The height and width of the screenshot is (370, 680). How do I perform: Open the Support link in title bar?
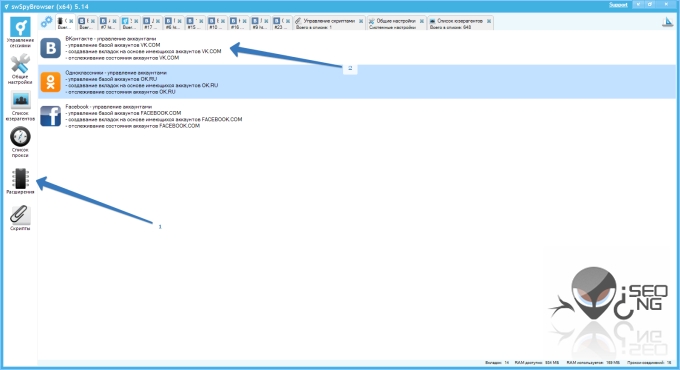coord(618,5)
